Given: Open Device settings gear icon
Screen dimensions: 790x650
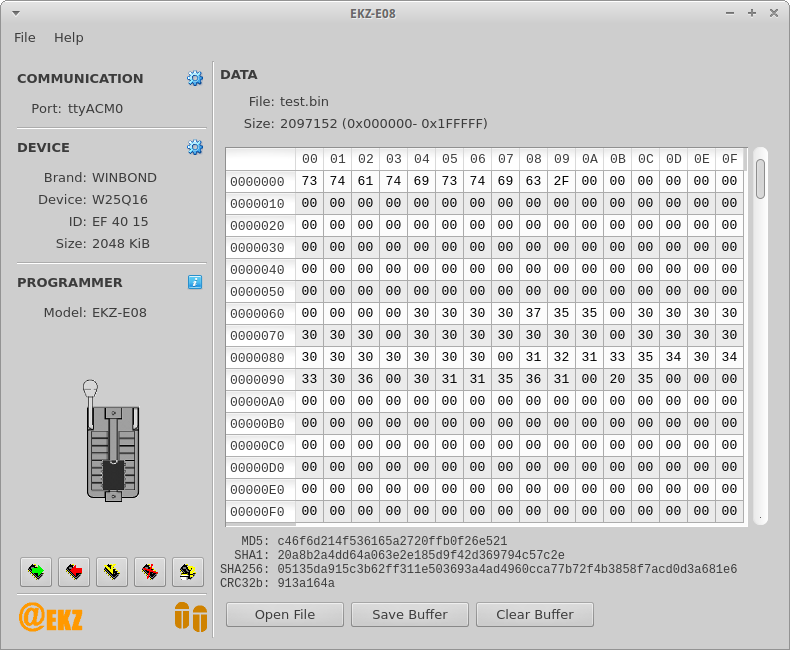Looking at the screenshot, I should (x=195, y=147).
